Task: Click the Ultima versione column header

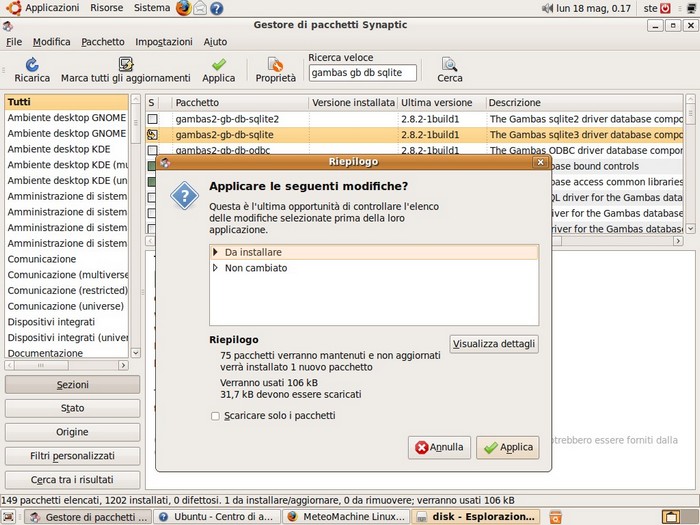Action: [x=442, y=103]
